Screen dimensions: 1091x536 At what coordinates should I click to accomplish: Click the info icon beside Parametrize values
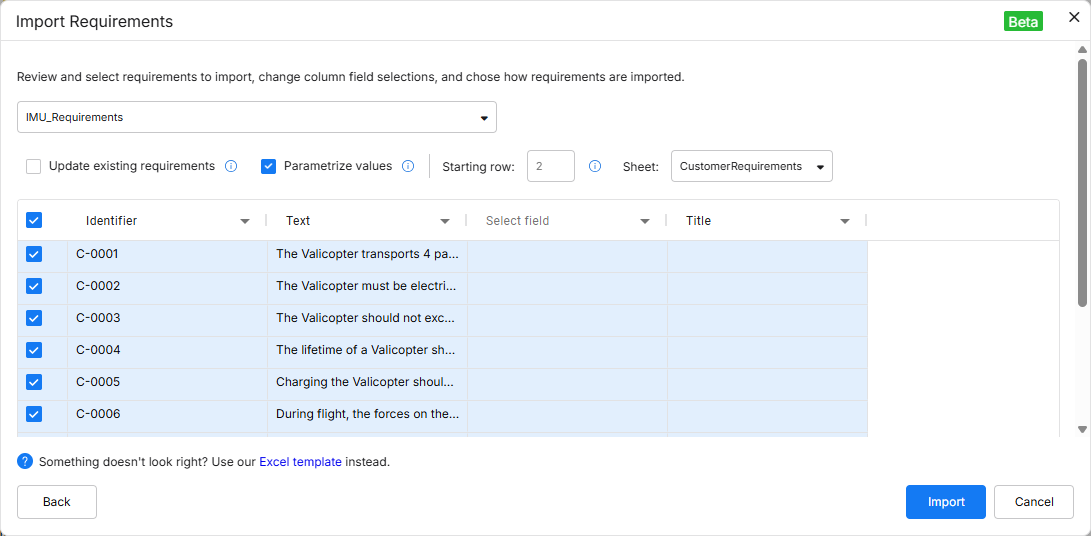[x=408, y=166]
